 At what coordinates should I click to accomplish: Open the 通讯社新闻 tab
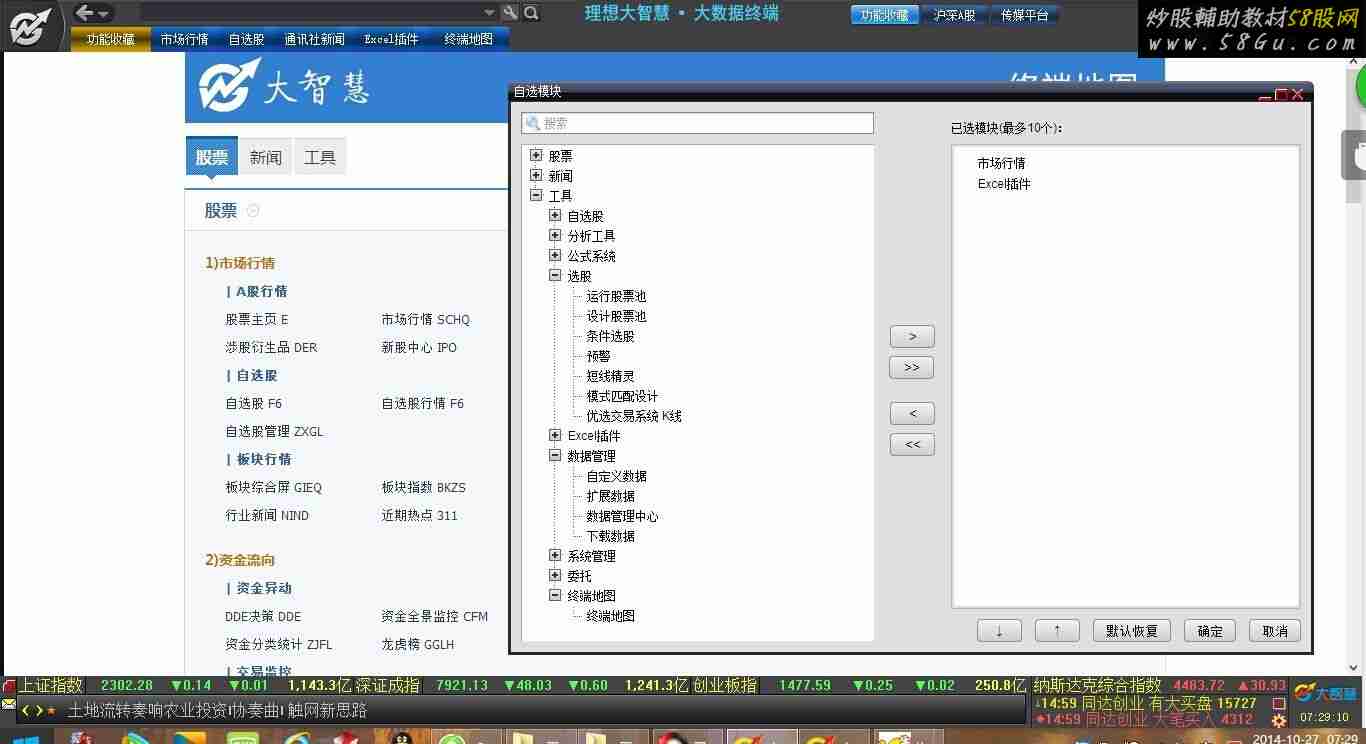pos(314,39)
